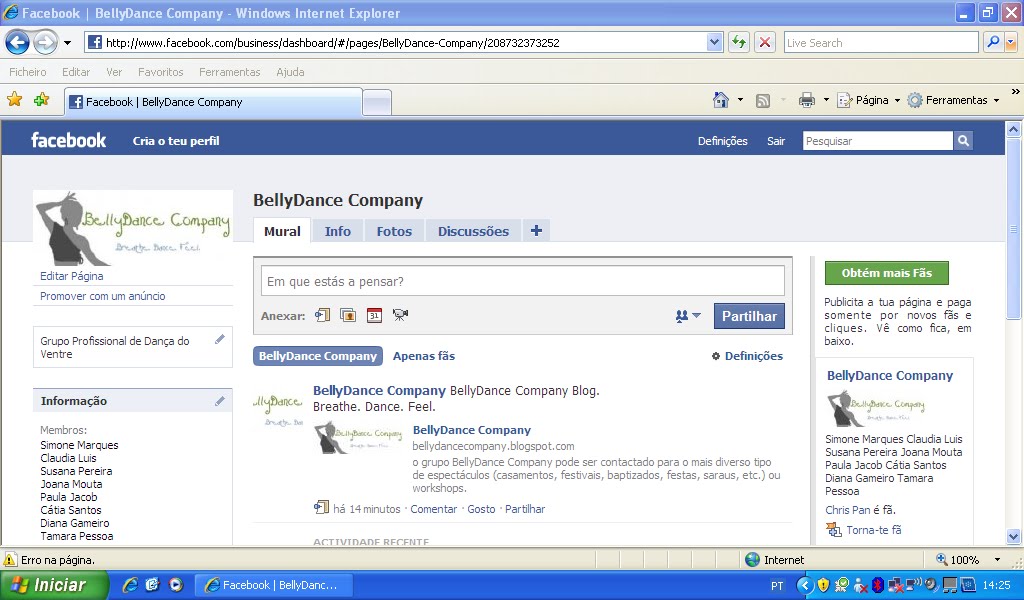The height and width of the screenshot is (600, 1024).
Task: Click the Add to Favorites icon
Action: click(x=41, y=100)
